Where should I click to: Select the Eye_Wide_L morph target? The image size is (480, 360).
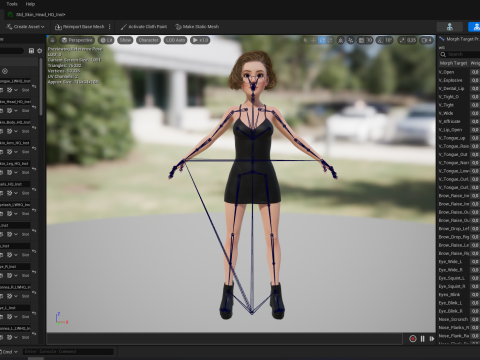coord(450,262)
